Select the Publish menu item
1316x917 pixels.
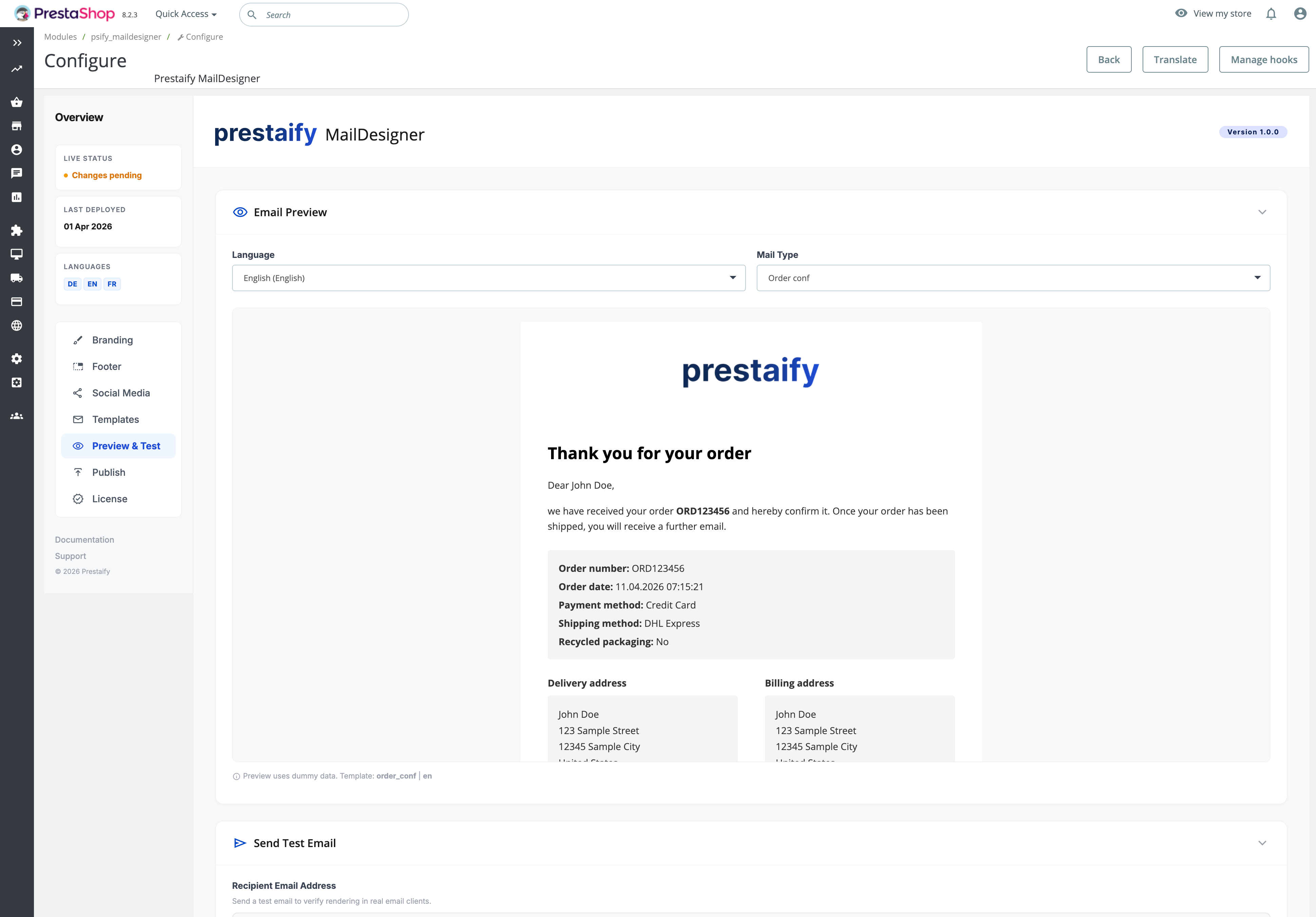click(108, 472)
